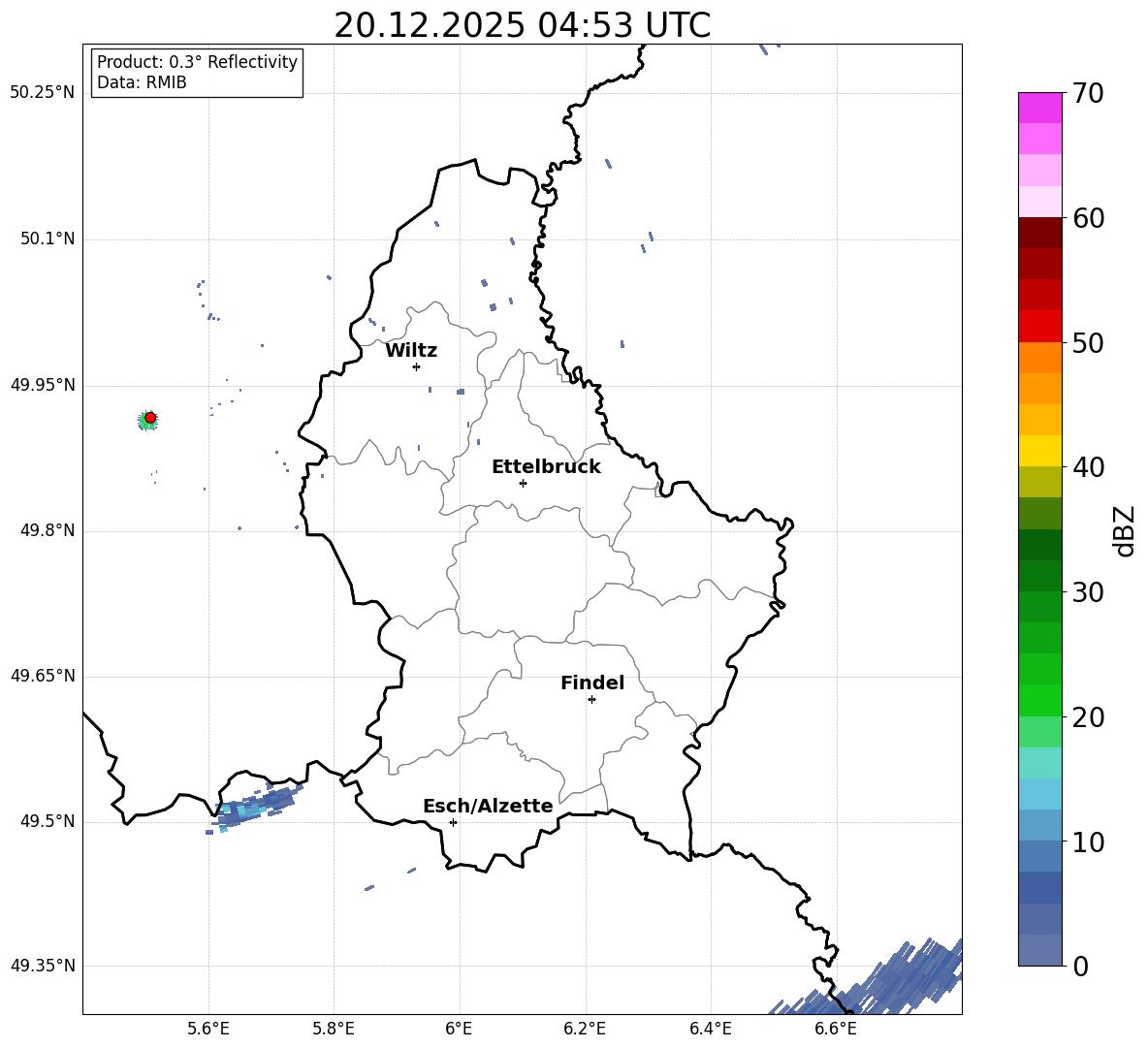Viewport: 1148px width, 1048px height.
Task: Click the colorbar value 70
Action: (x=1088, y=93)
